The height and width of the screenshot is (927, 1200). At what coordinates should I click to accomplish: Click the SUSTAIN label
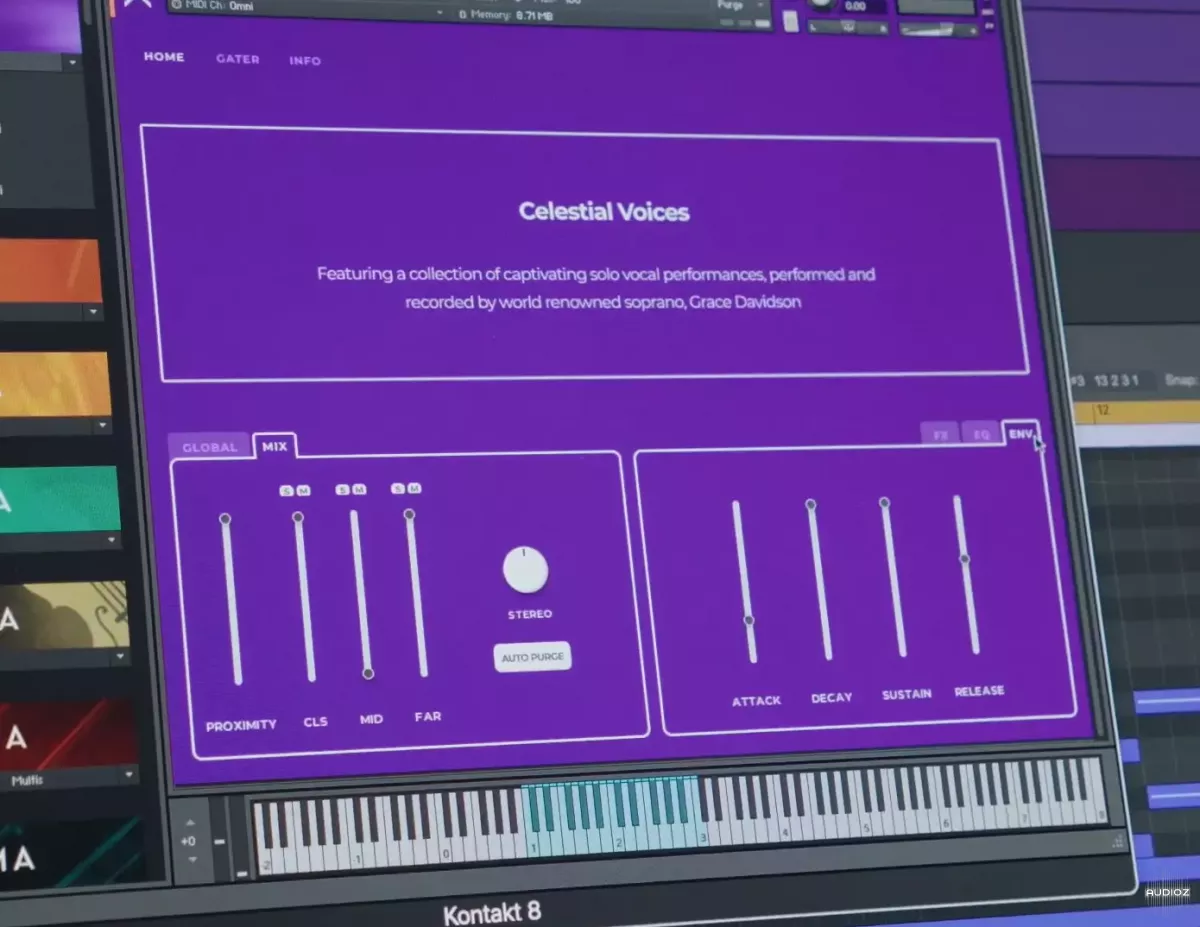click(907, 694)
